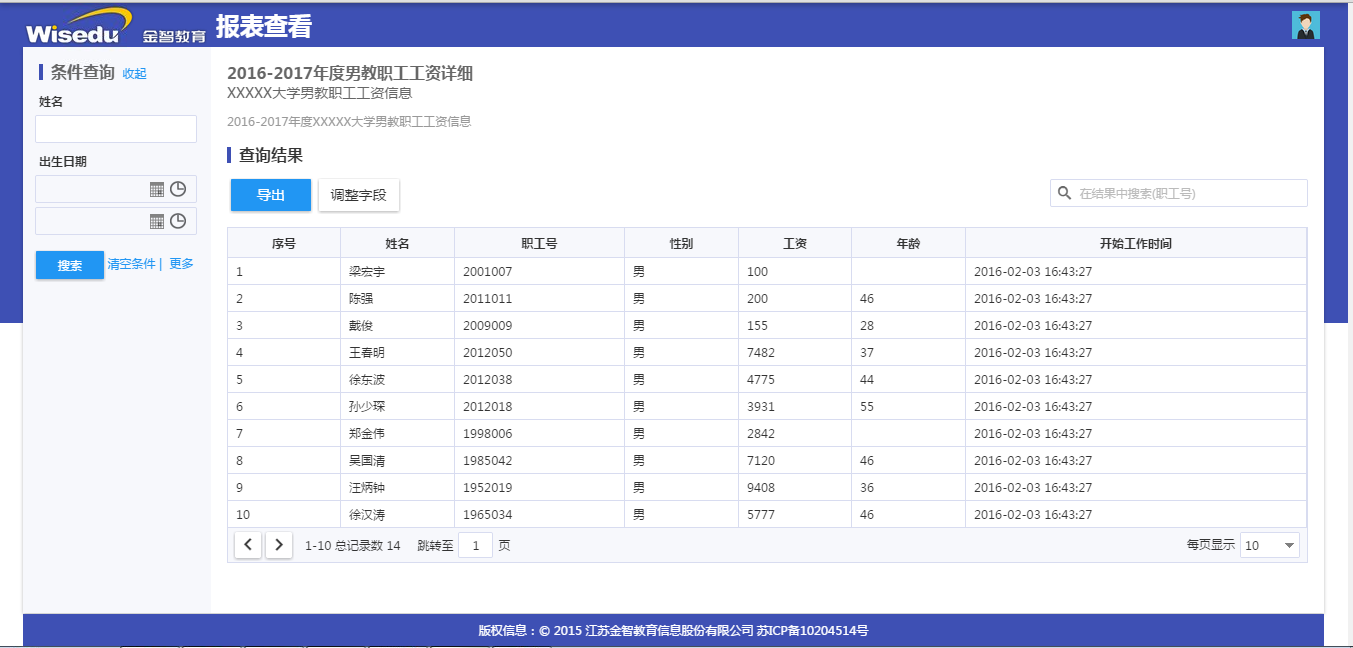
Task: Click the 调整字段 button
Action: [x=358, y=195]
